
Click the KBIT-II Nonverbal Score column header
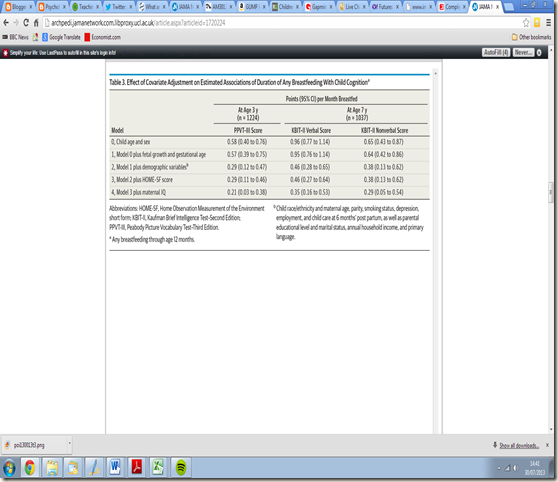(385, 130)
